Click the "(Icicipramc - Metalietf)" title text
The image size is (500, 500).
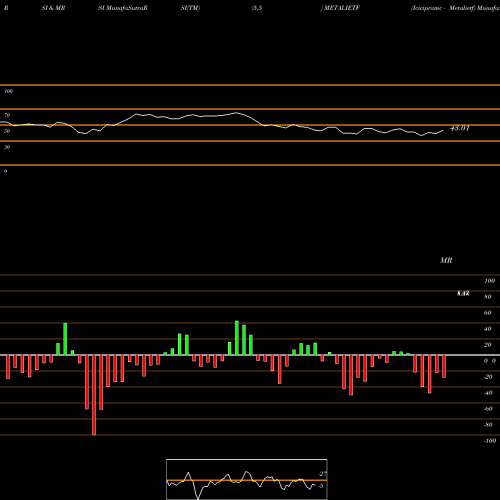443,8
